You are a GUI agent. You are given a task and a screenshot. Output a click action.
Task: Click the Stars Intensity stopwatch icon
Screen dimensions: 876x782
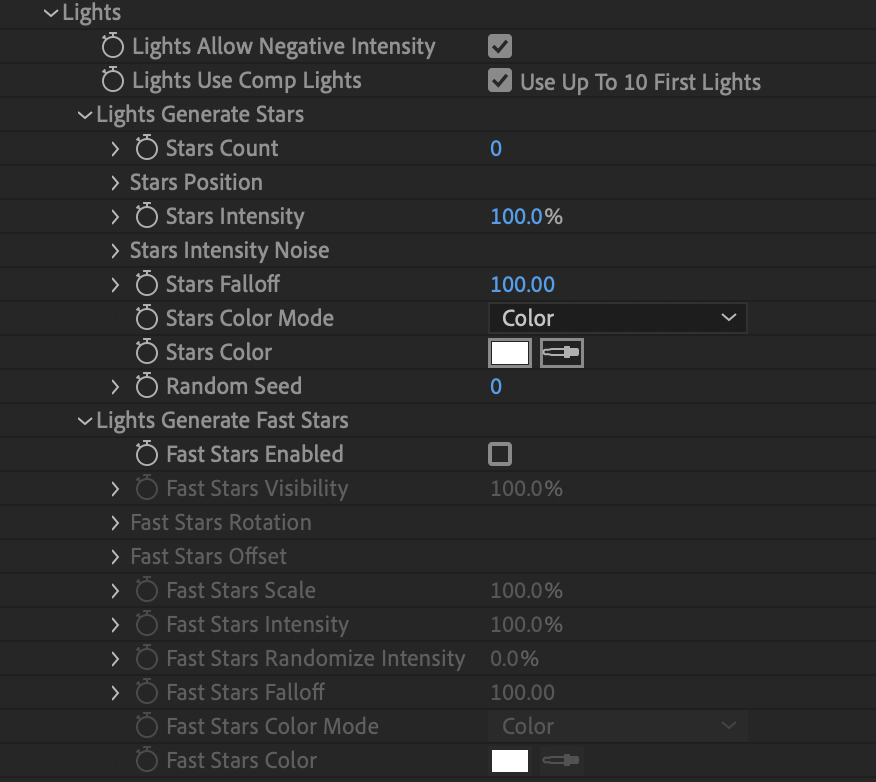[146, 216]
